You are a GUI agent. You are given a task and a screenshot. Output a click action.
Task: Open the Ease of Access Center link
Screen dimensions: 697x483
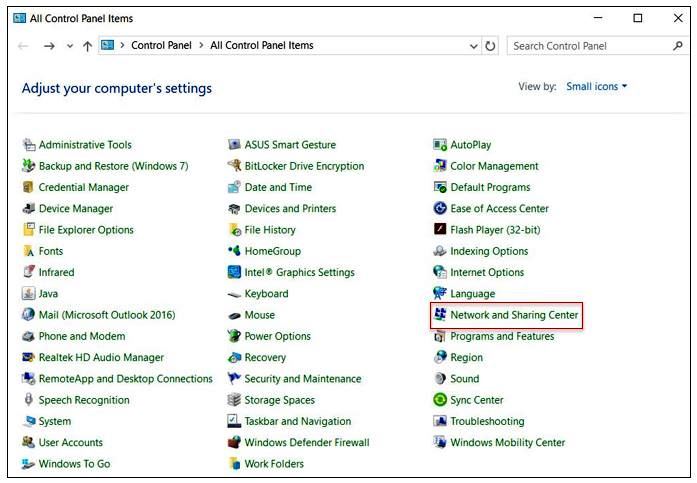click(500, 208)
